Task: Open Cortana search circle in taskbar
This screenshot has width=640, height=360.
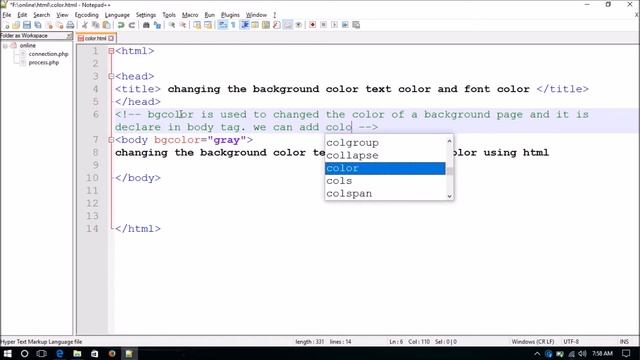Action: pyautogui.click(x=24, y=353)
